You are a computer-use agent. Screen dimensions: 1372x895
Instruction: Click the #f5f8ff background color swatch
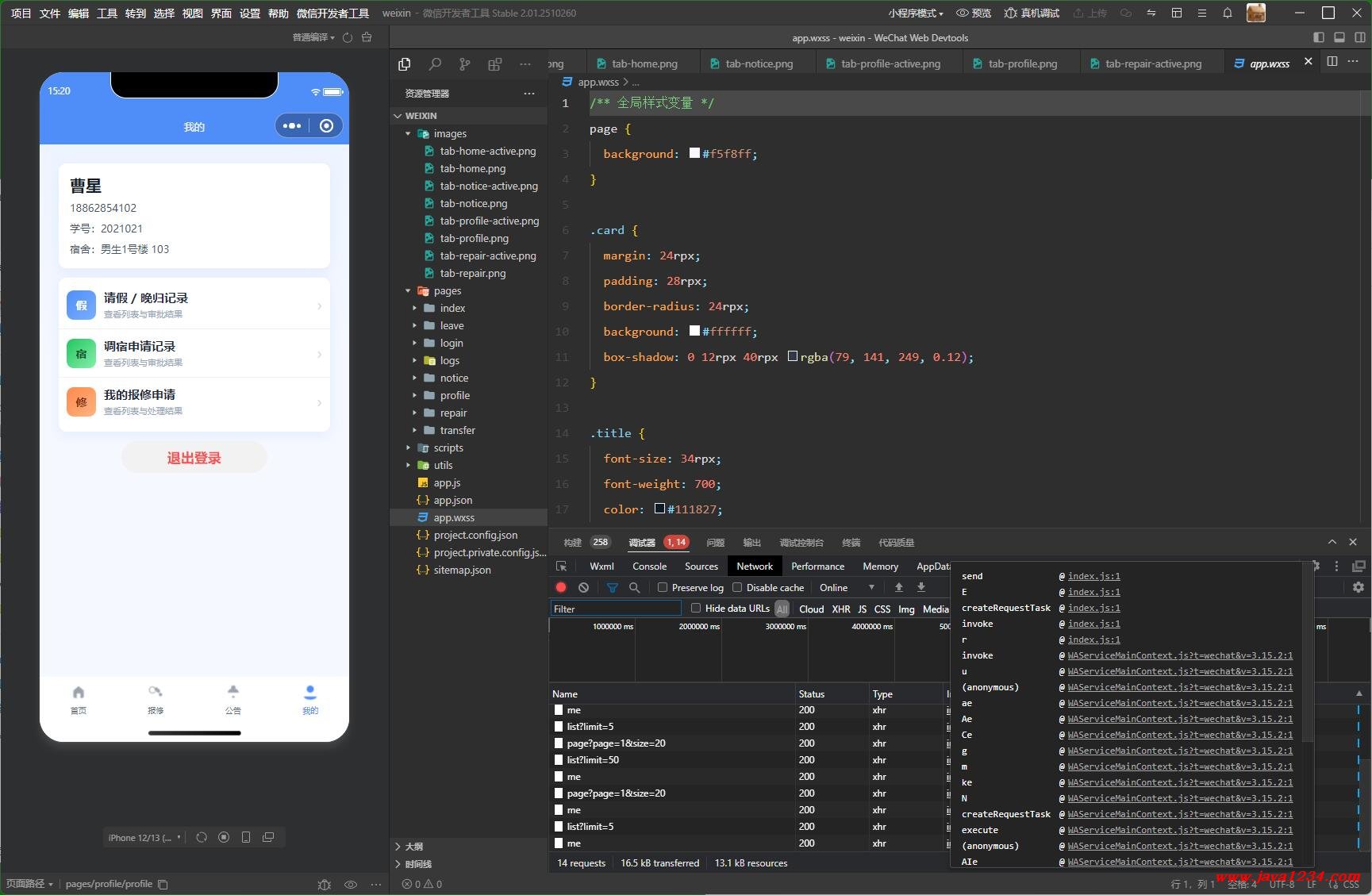(x=694, y=153)
